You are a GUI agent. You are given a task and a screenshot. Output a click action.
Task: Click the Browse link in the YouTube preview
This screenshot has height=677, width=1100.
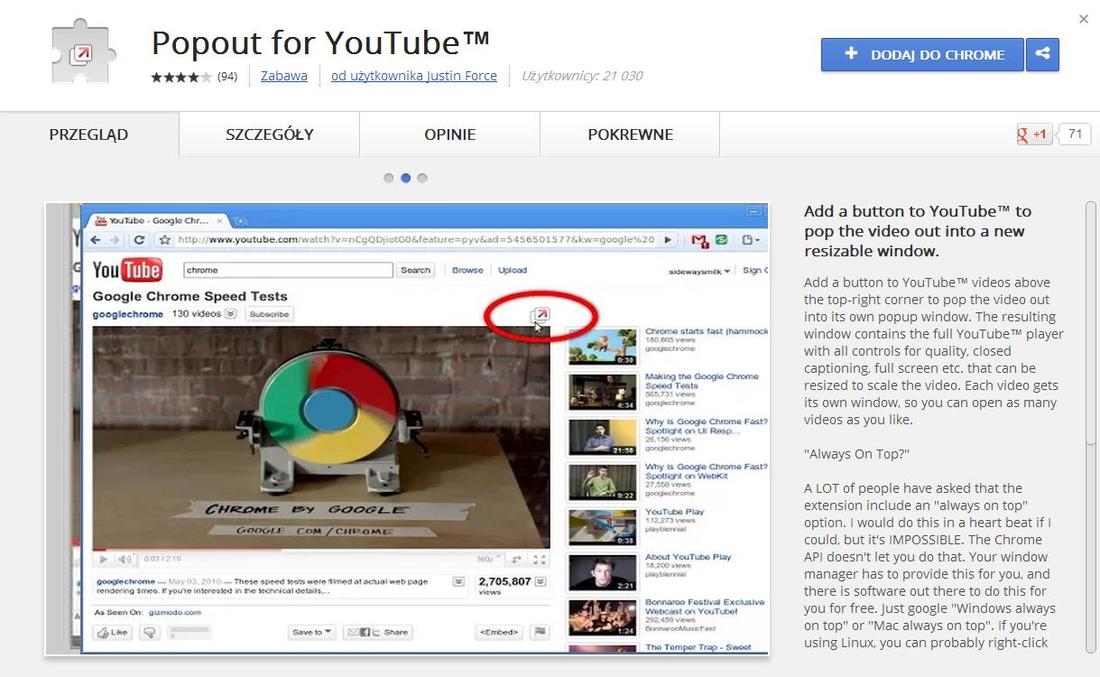tap(467, 270)
